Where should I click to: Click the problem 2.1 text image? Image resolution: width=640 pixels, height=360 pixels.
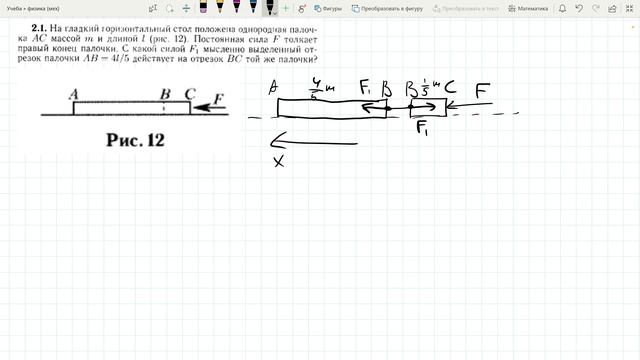click(x=168, y=44)
